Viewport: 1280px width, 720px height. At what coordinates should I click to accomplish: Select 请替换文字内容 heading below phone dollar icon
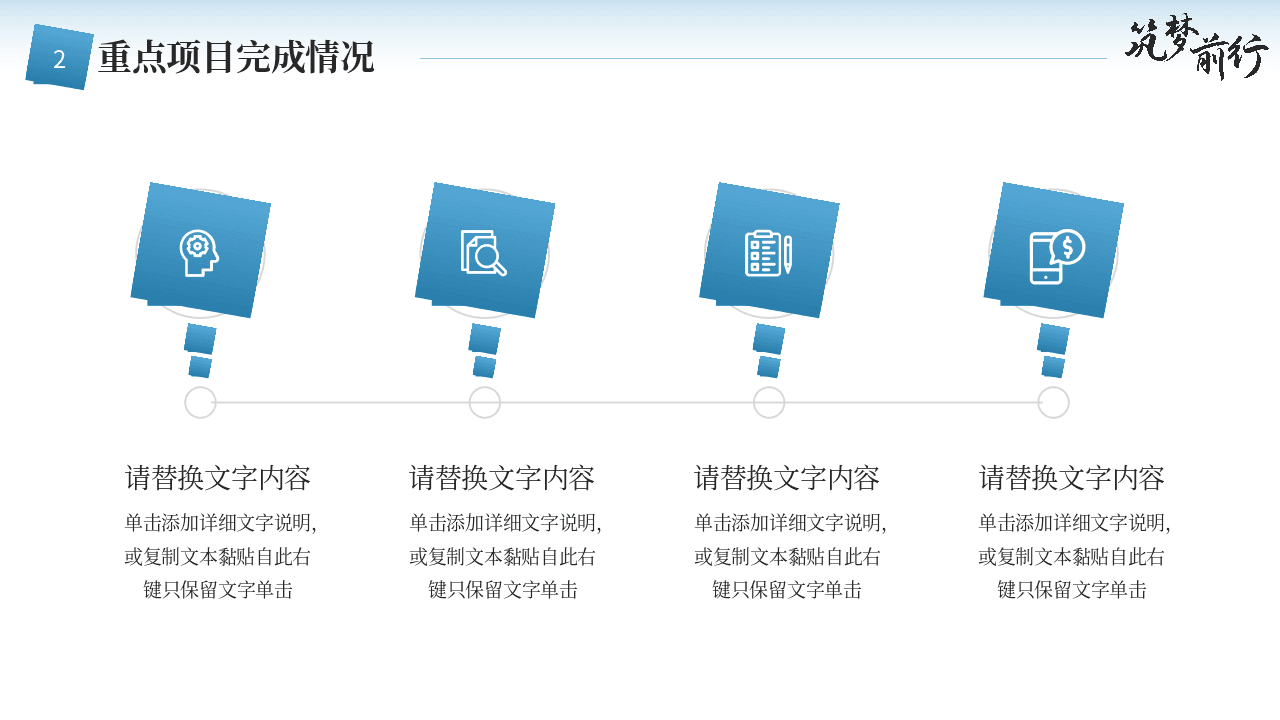pyautogui.click(x=1072, y=478)
